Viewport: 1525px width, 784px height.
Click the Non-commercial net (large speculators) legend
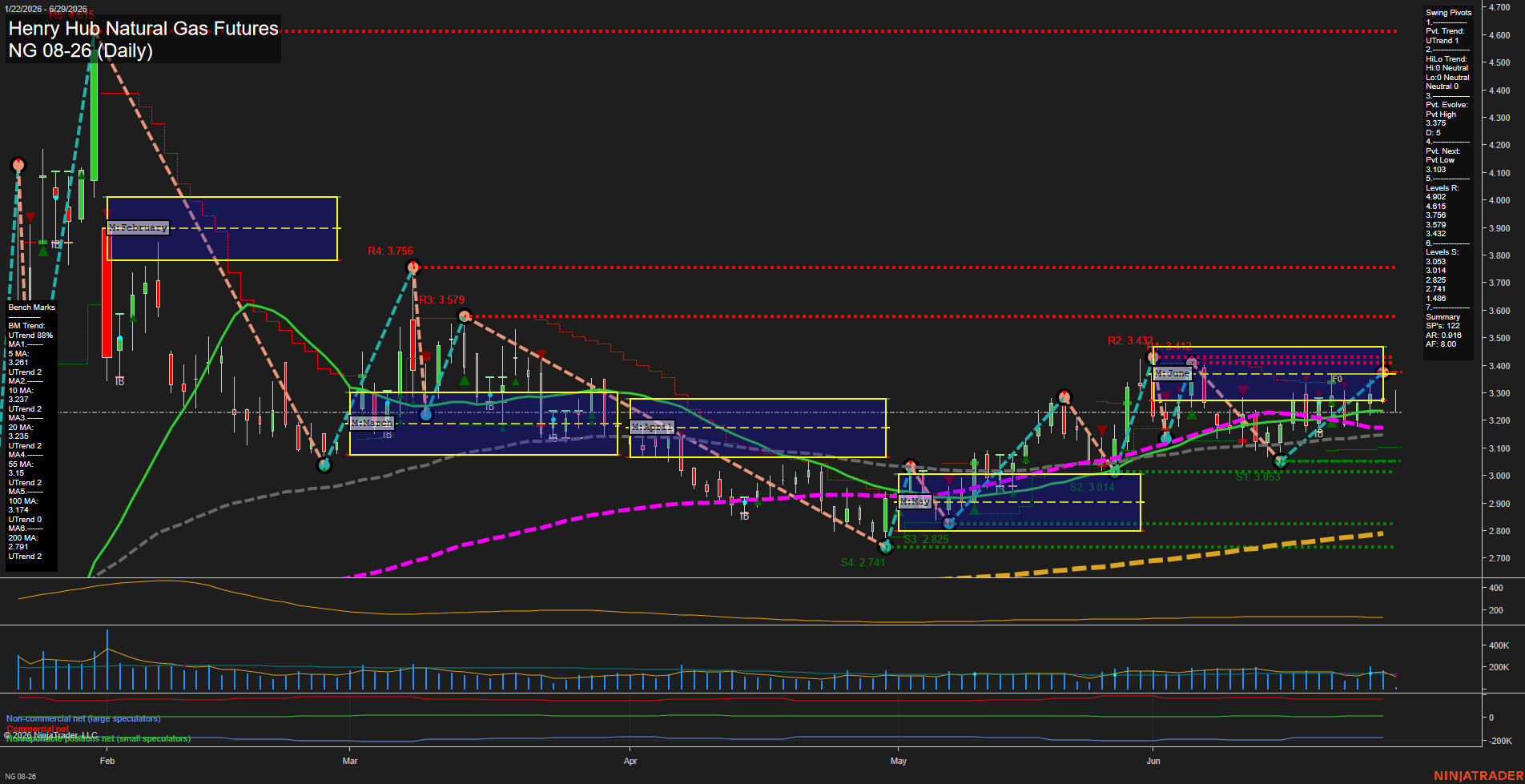[83, 718]
